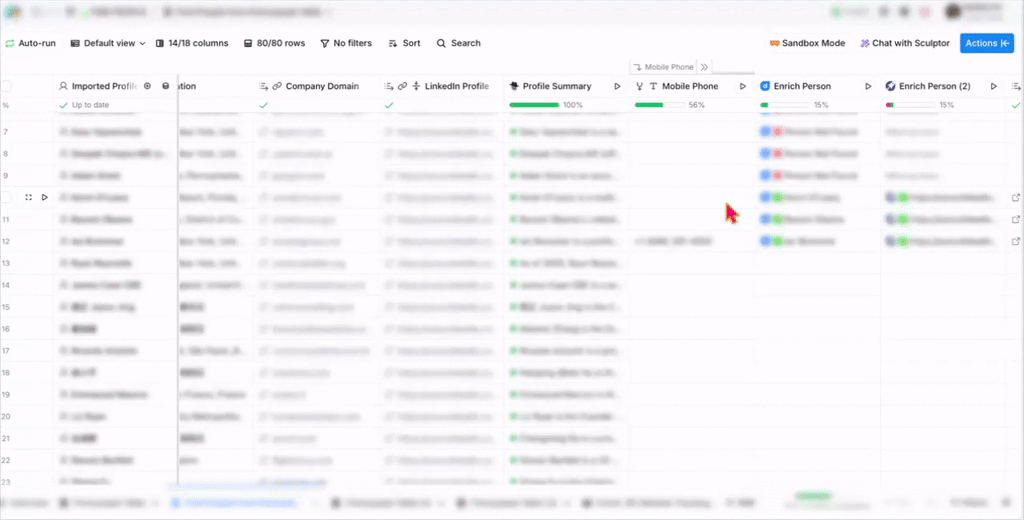Click the globe logo in the Enrich Person (2) header
The height and width of the screenshot is (520, 1024).
[x=890, y=86]
